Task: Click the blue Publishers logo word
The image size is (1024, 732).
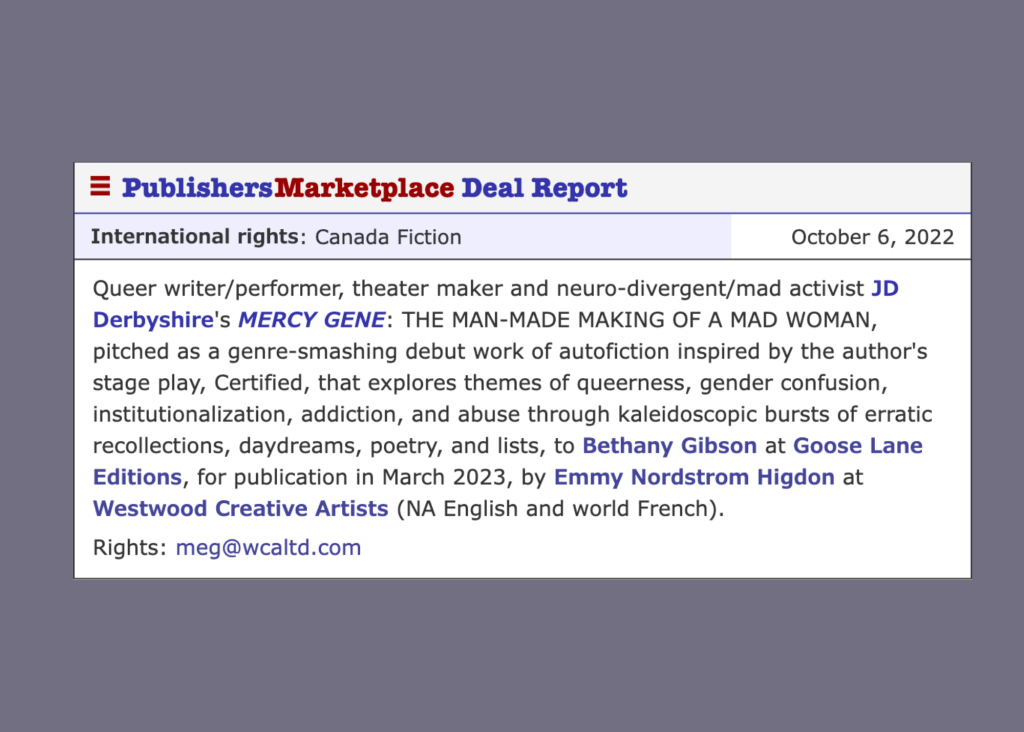Action: point(197,187)
